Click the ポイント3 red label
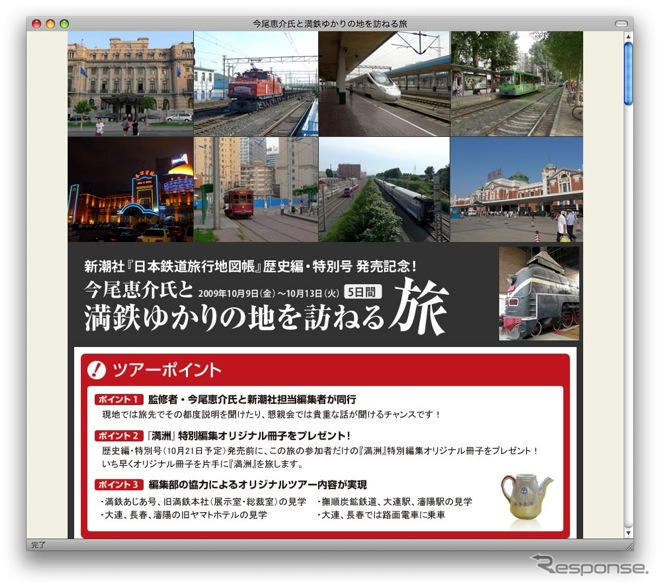 point(119,484)
